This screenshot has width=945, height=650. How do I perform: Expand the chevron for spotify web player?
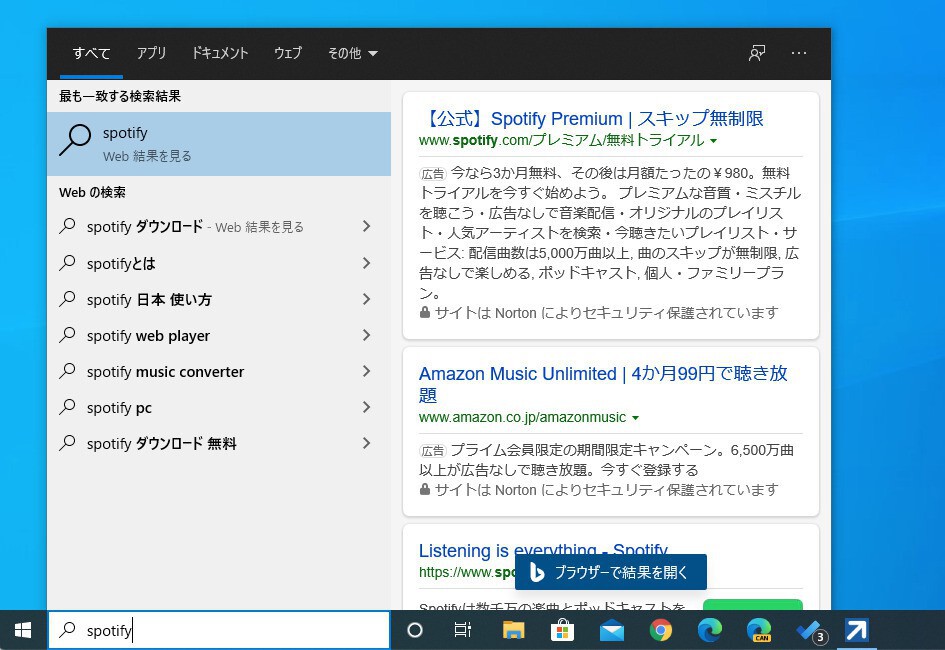(x=366, y=336)
